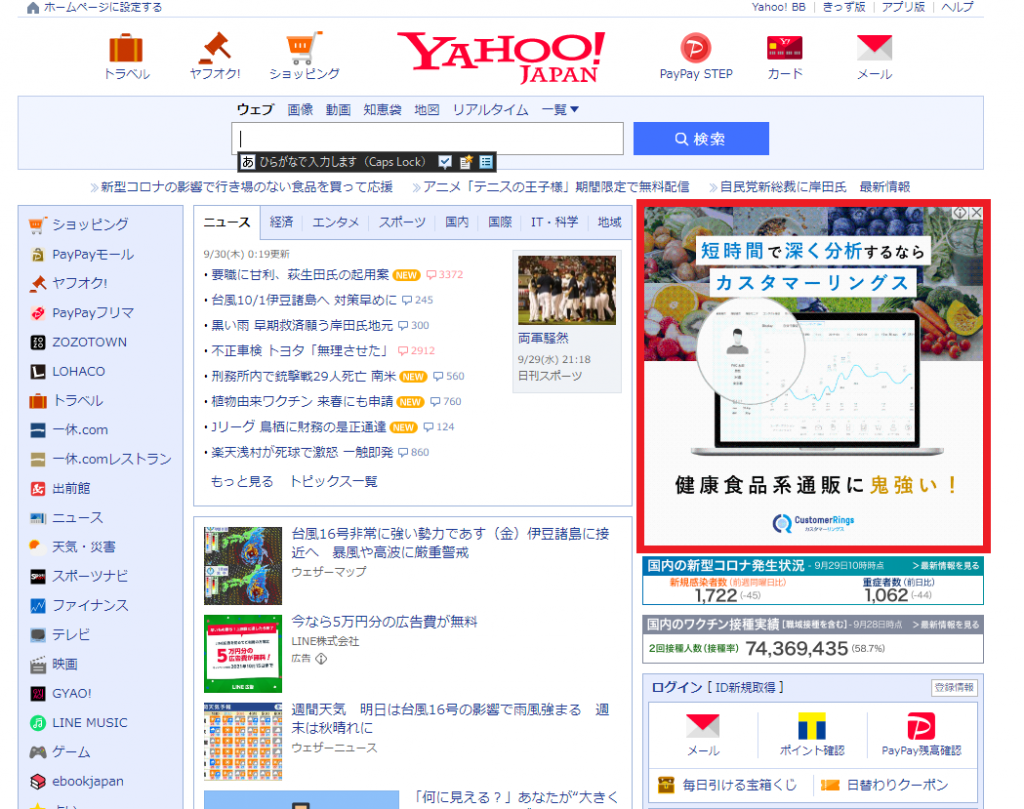Open the ヘルプ link in top bar
This screenshot has height=809, width=1024.
pyautogui.click(x=957, y=7)
